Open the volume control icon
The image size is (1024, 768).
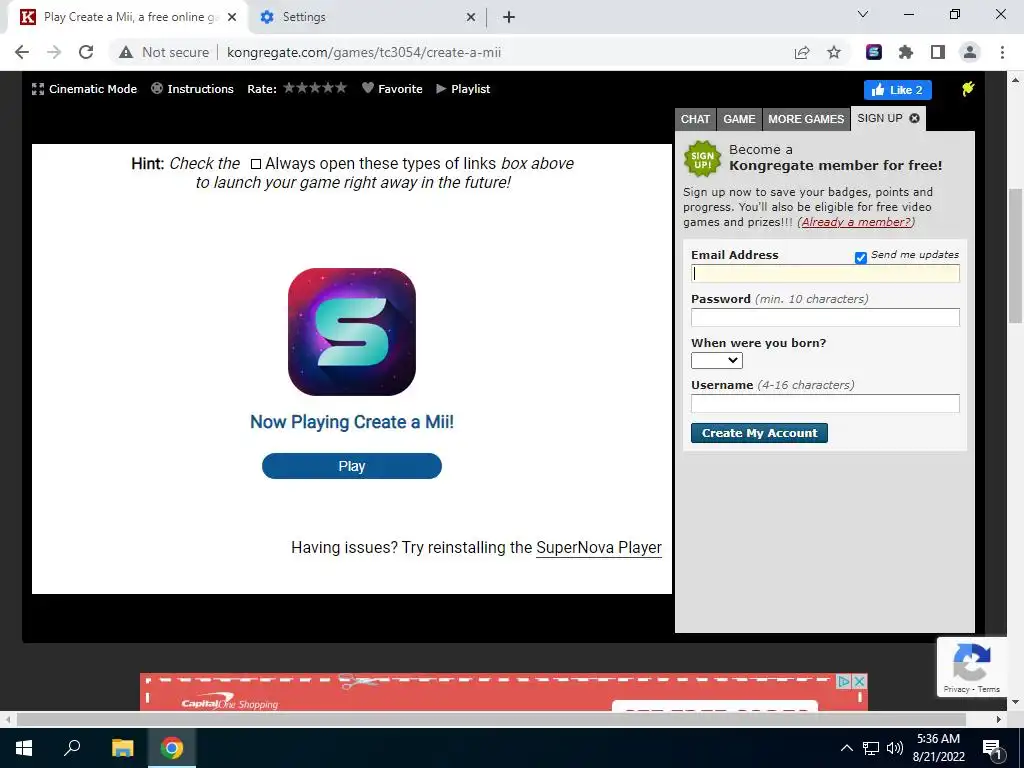pos(895,748)
